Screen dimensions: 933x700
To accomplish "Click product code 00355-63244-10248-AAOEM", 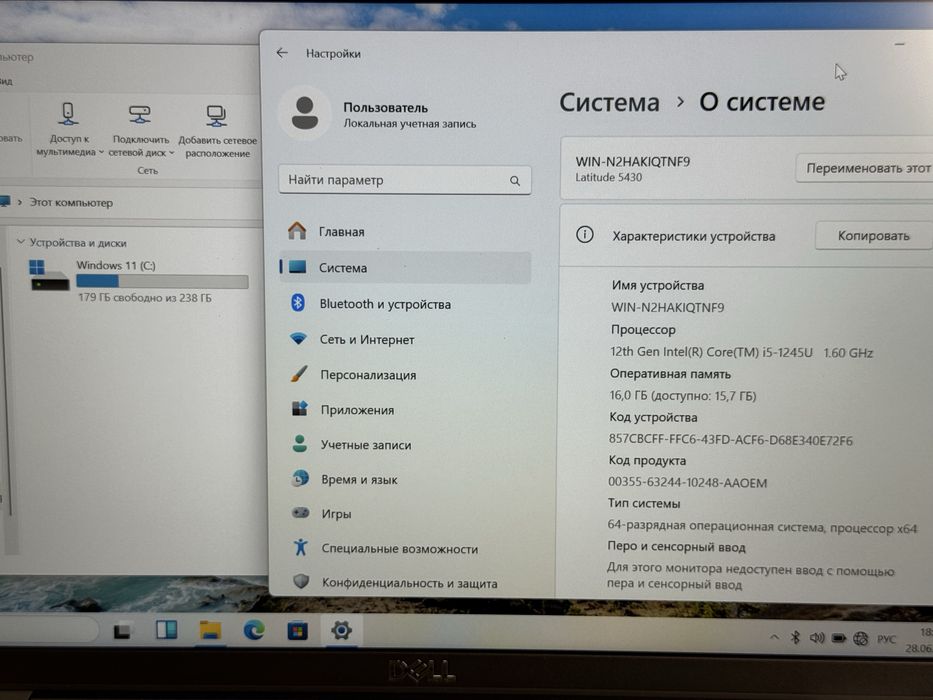I will tap(687, 482).
